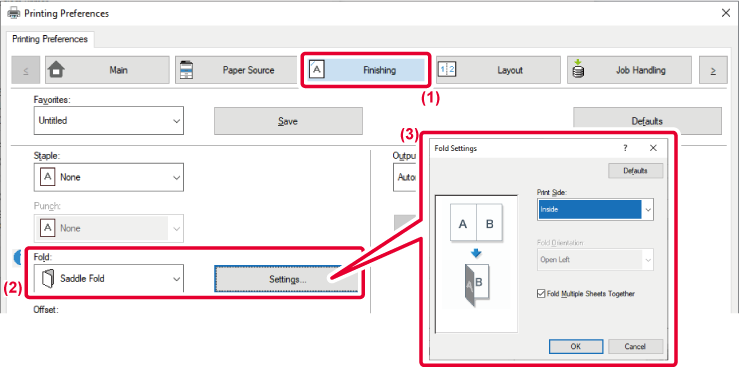Show next tabs with right arrow button

(x=713, y=70)
